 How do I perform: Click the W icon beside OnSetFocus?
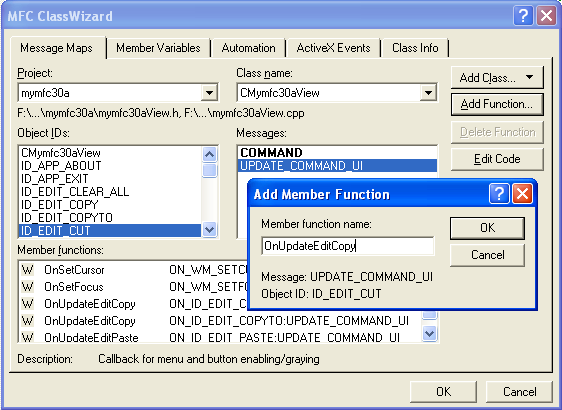point(28,287)
